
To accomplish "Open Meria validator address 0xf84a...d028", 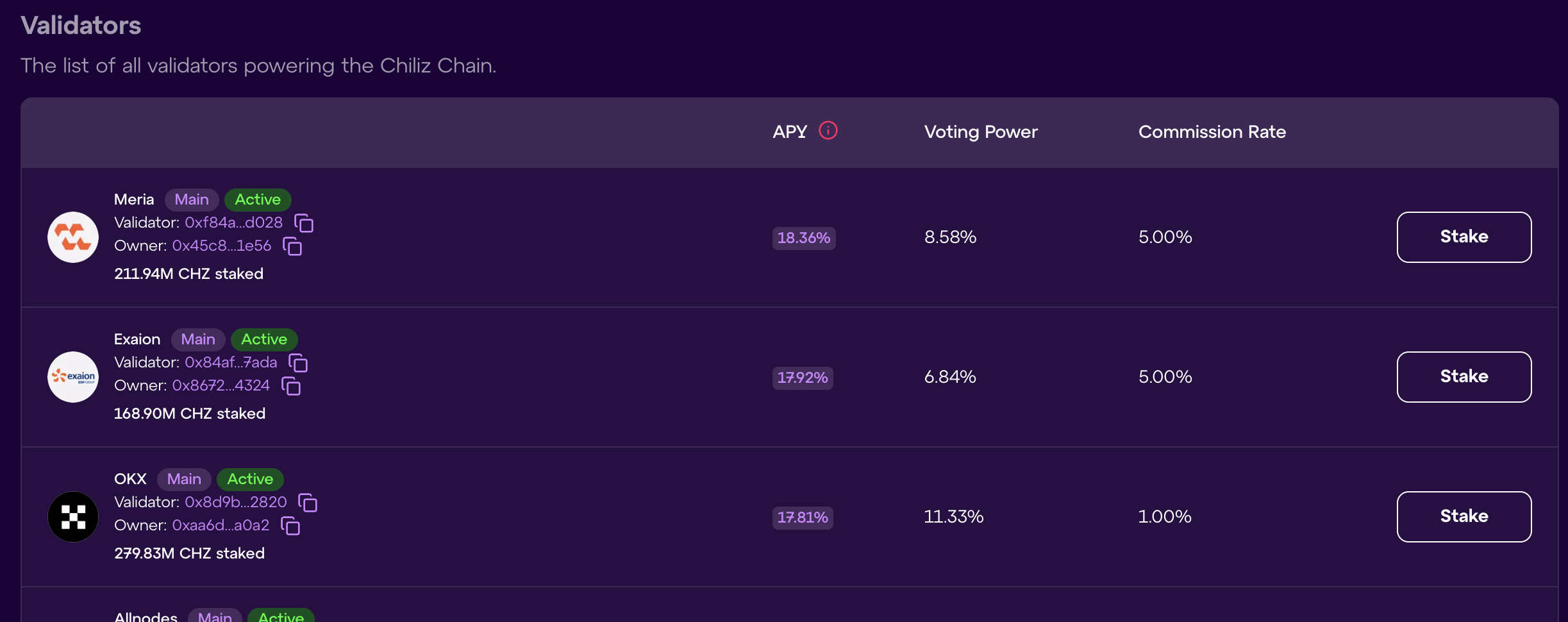I will (x=233, y=223).
